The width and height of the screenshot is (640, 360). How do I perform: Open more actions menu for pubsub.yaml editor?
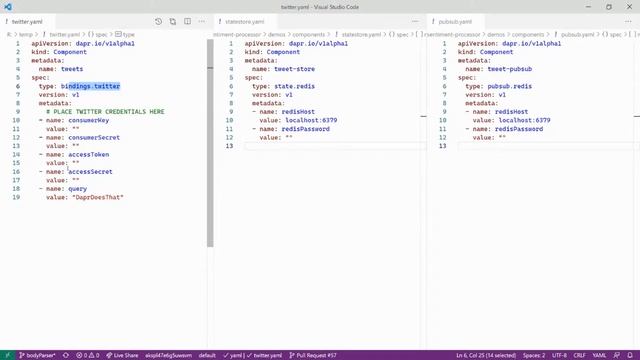628,22
